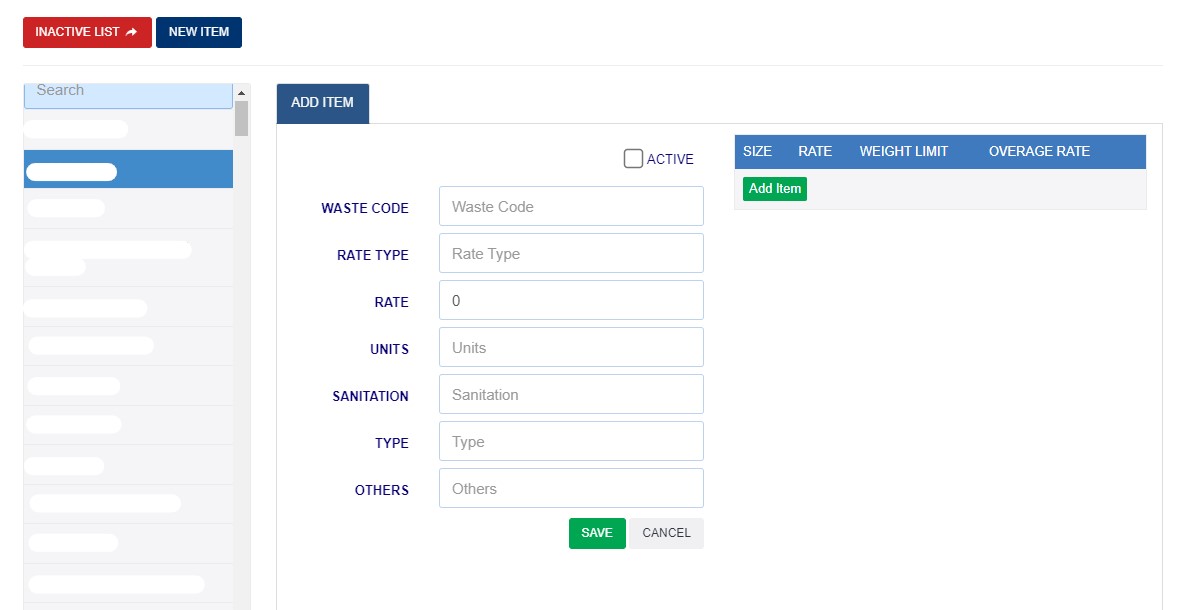This screenshot has height=610, width=1189.
Task: Click the Others input field
Action: (571, 489)
